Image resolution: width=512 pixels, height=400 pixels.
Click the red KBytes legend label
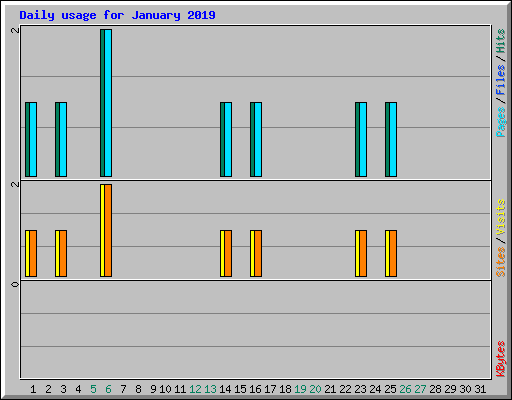tap(501, 359)
